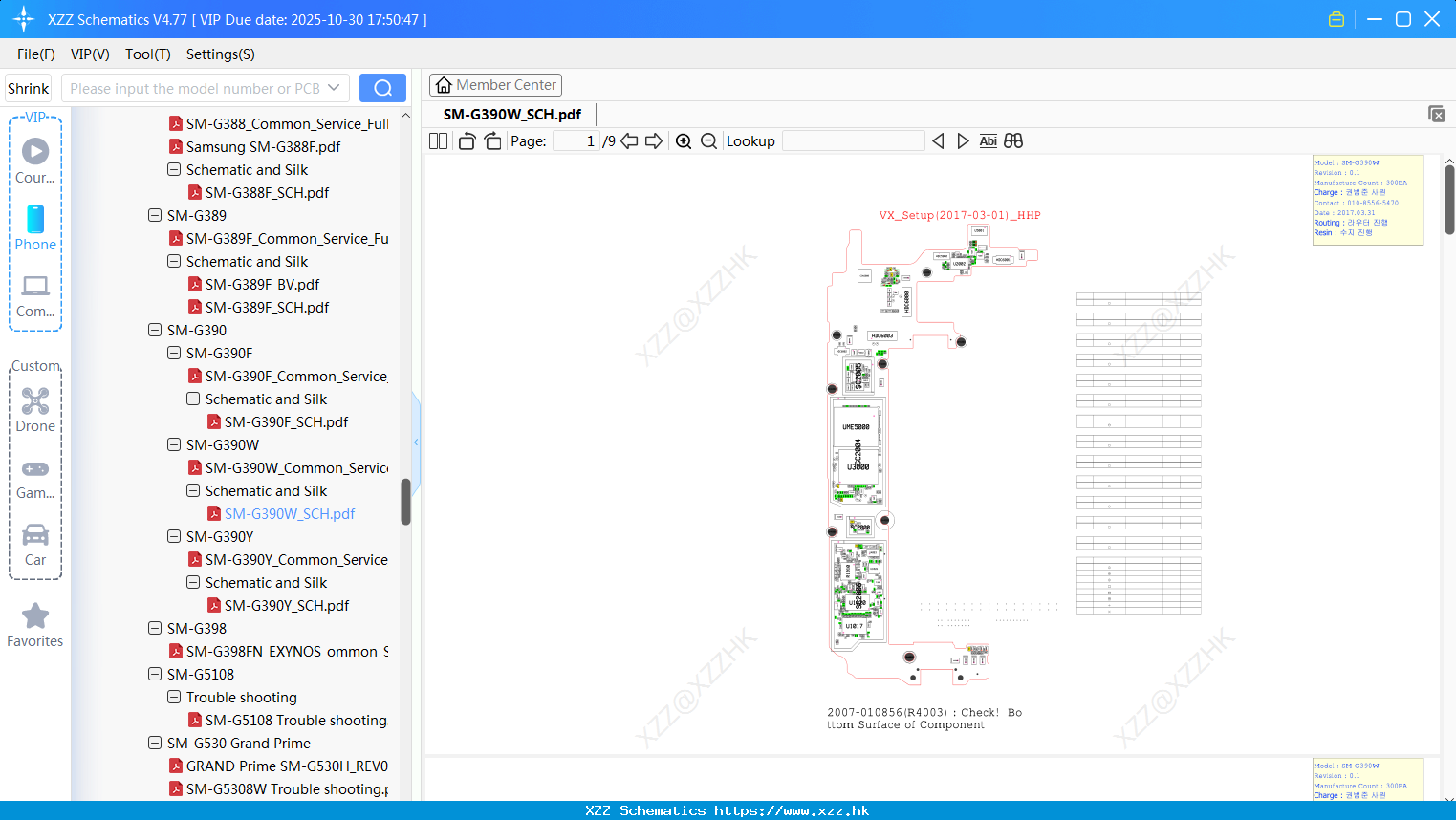
Task: Rotate the page counterclockwise
Action: pos(467,140)
